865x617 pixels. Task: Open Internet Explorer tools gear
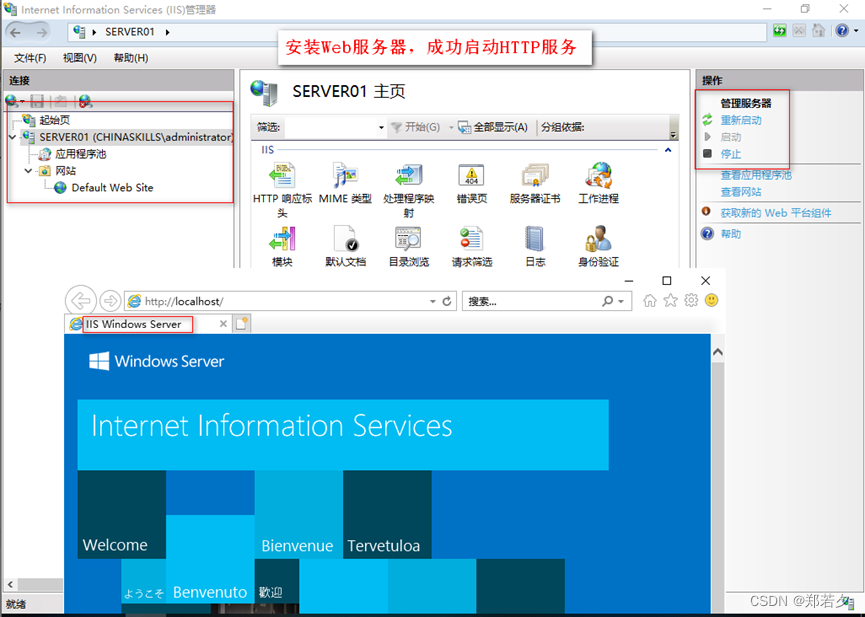click(691, 301)
